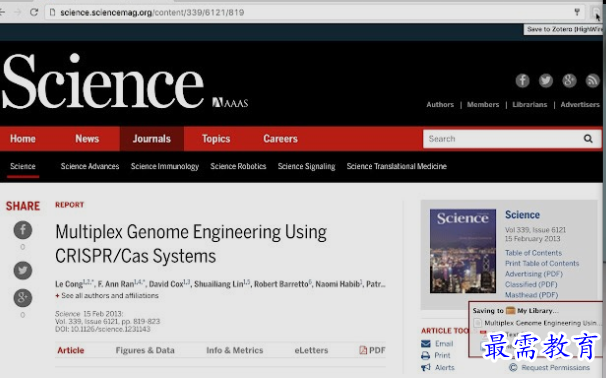Reload the page with the browser refresh icon

(x=34, y=12)
